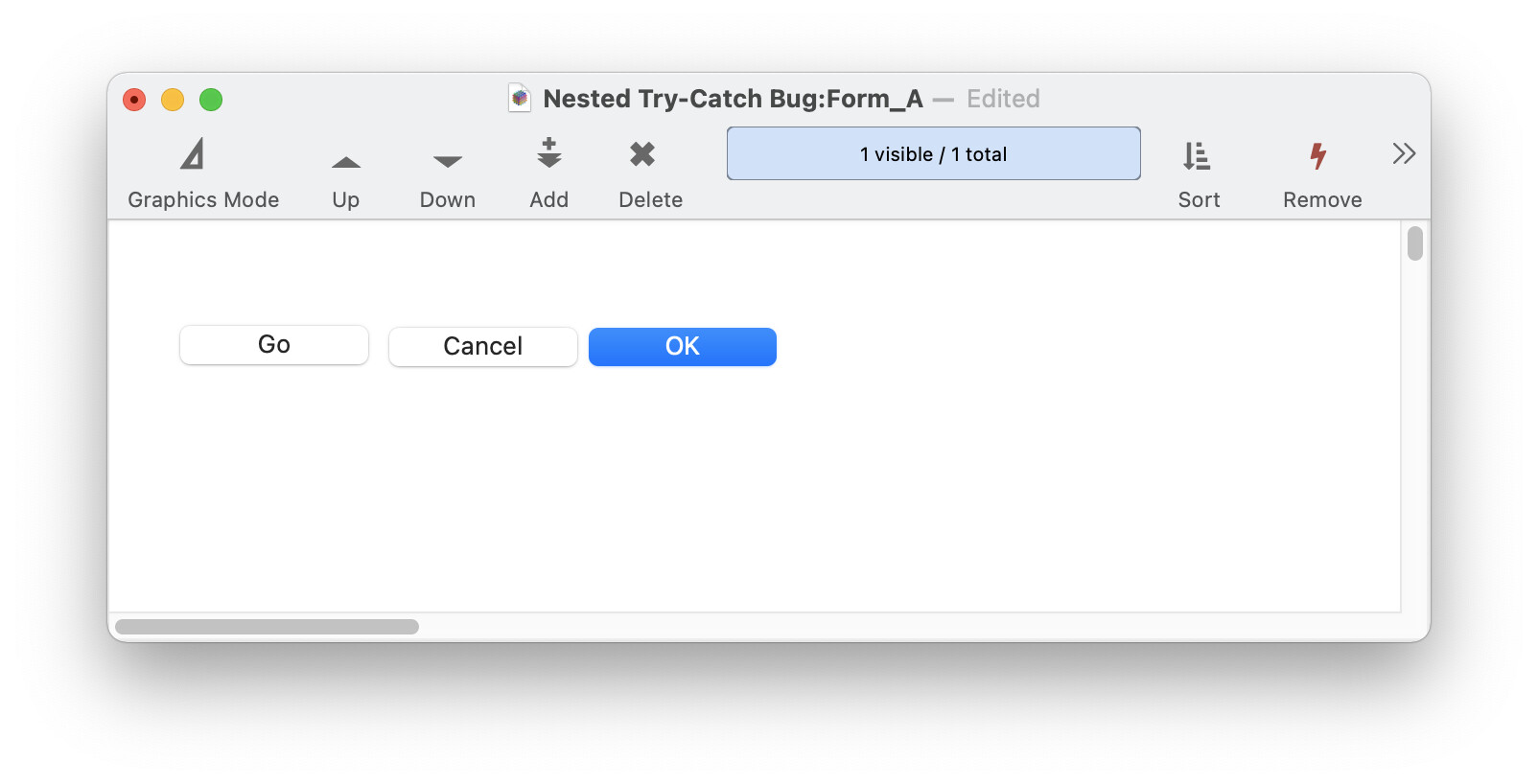Click the horizontal scrollbar at bottom
1538x784 pixels.
coord(267,627)
